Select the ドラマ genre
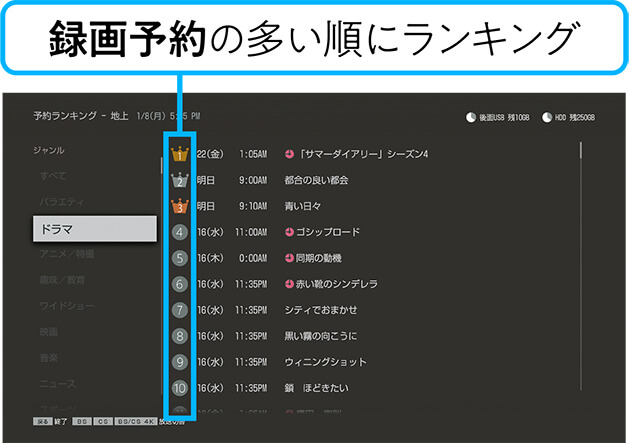This screenshot has height=443, width=629. [94, 229]
